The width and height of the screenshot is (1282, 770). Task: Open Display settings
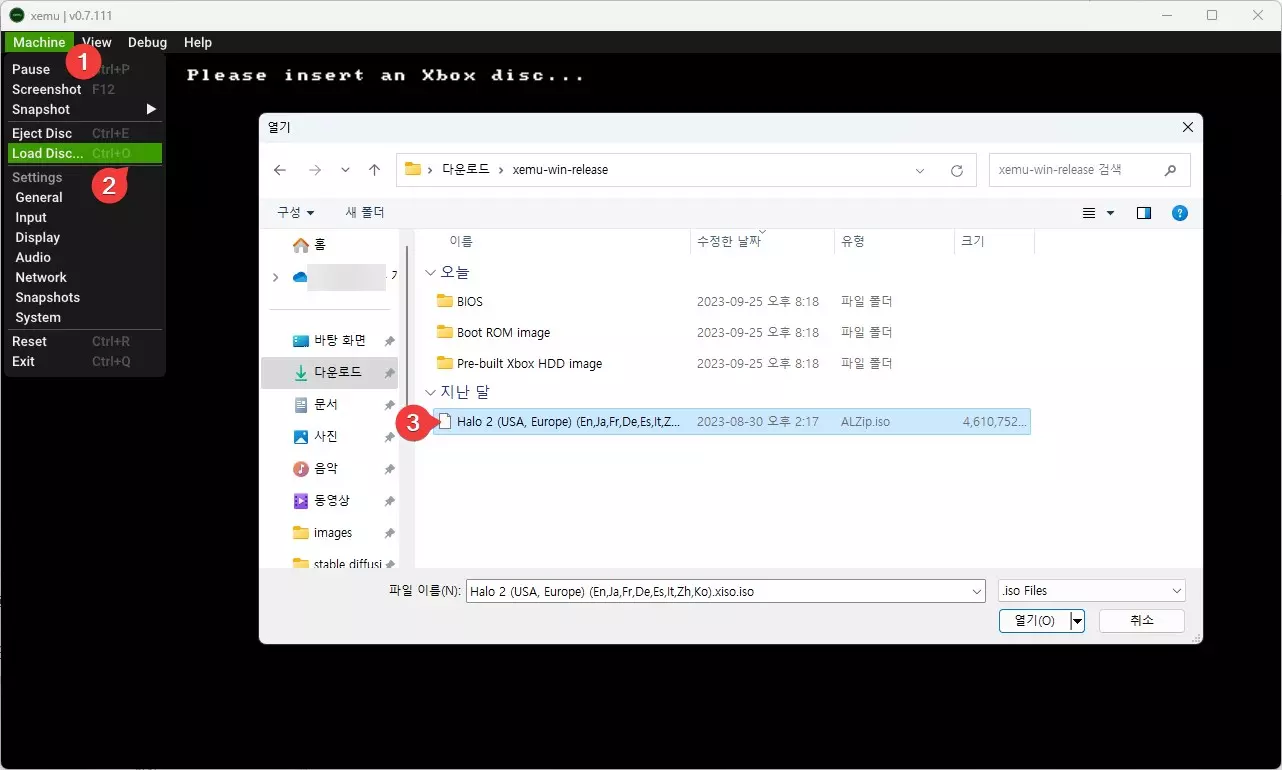tap(38, 237)
